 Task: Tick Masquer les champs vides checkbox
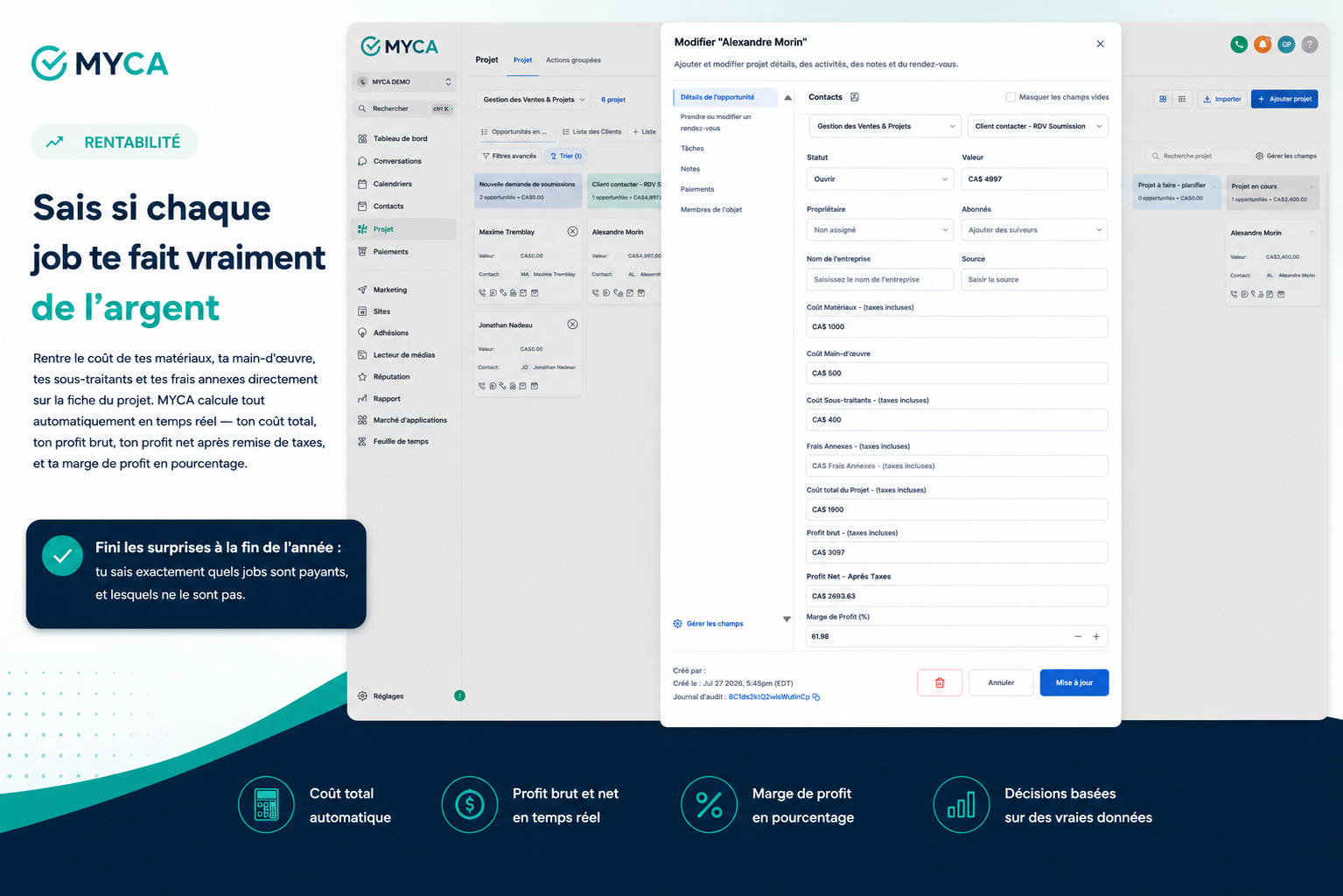[1011, 97]
